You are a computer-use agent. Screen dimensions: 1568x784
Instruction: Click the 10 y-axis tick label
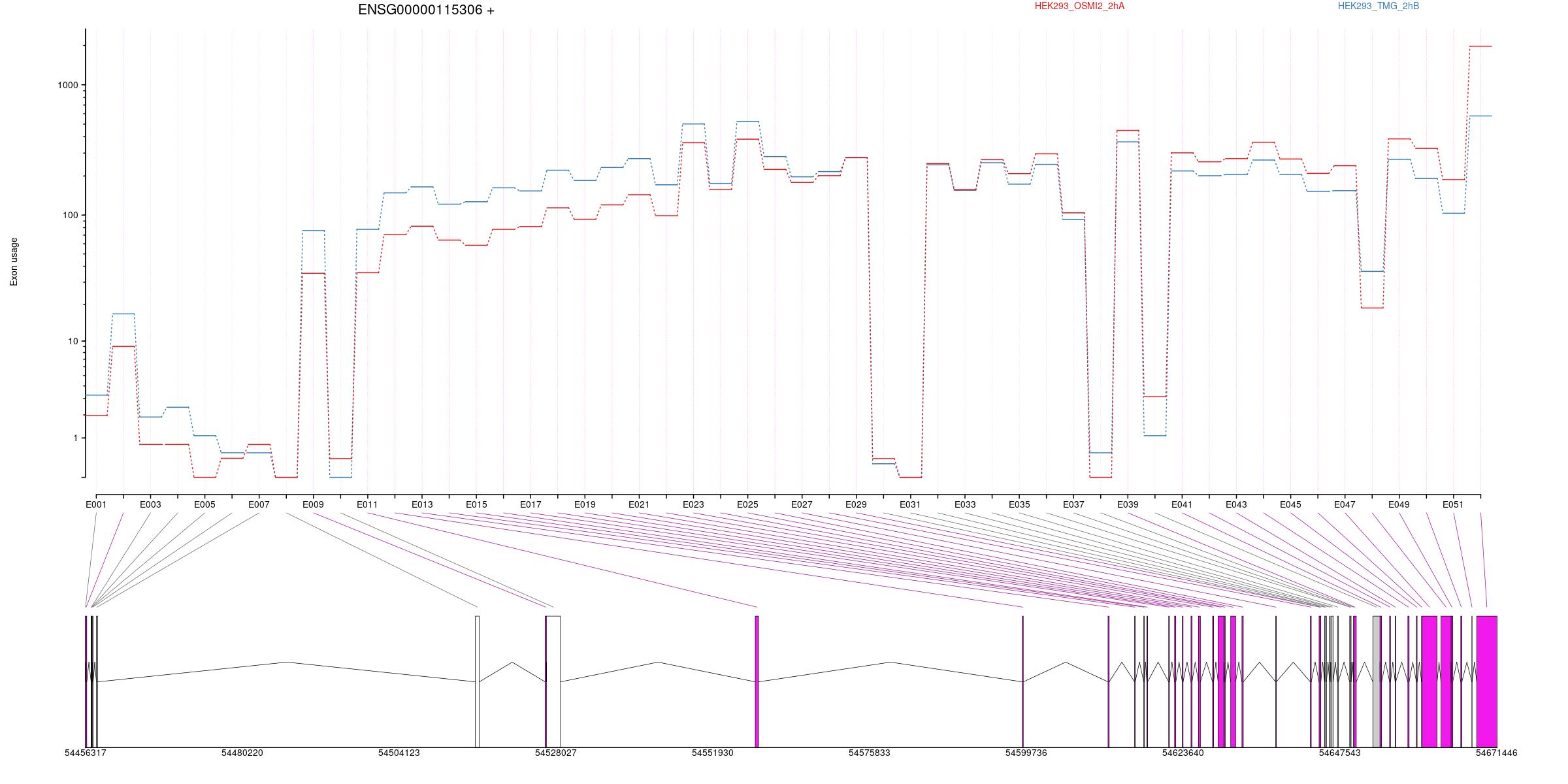[x=73, y=341]
